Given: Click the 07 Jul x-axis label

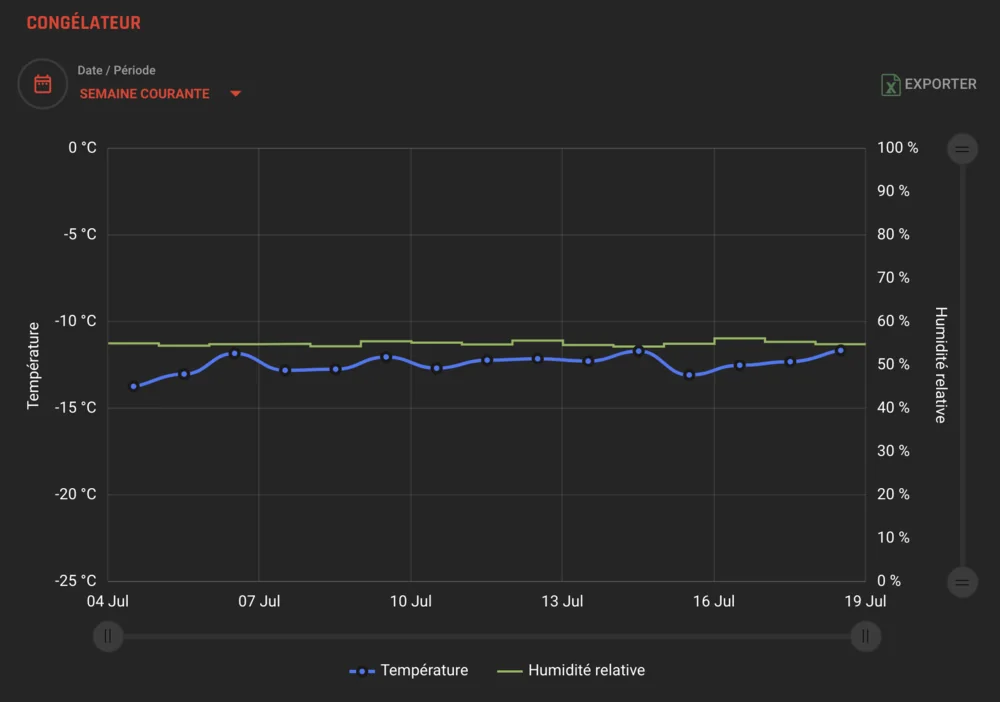Looking at the screenshot, I should tap(259, 601).
